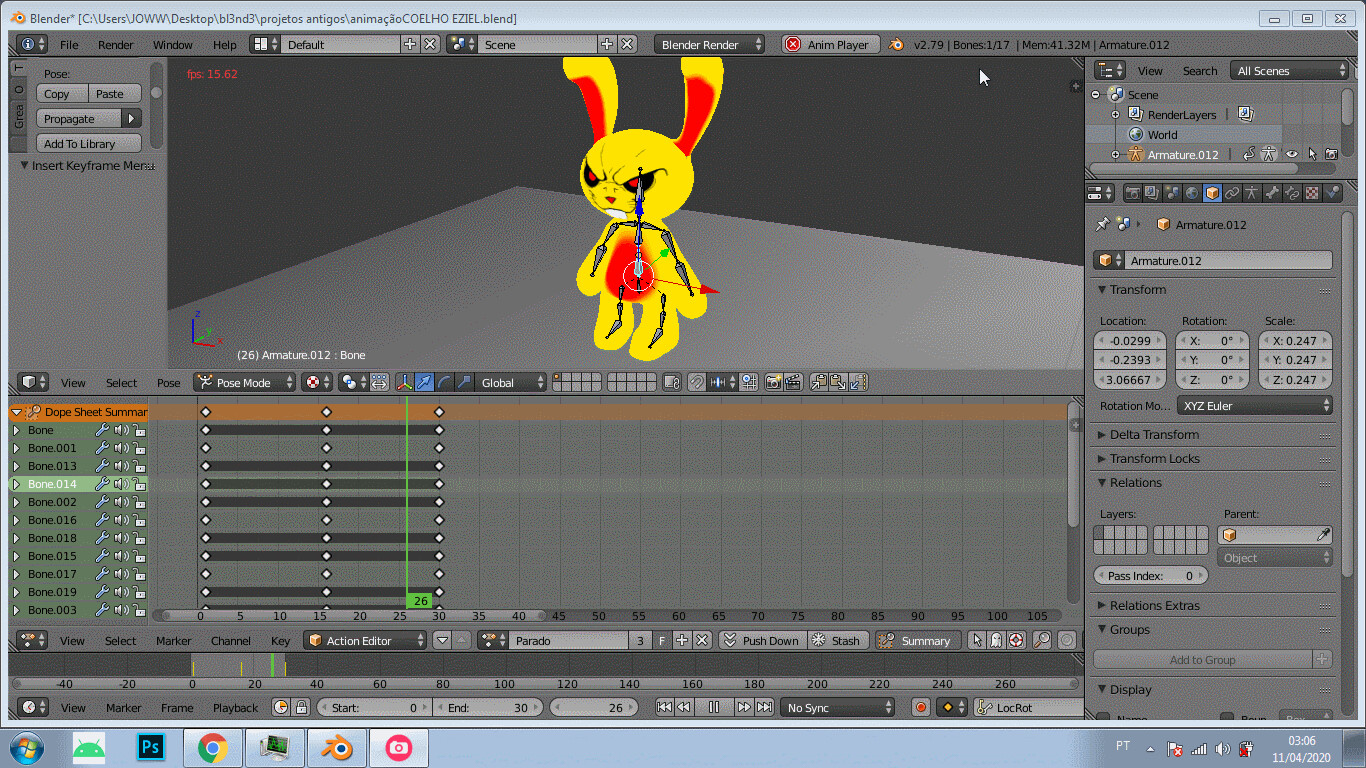Viewport: 1366px width, 768px height.
Task: Click the auto keyframe record button
Action: coord(921,707)
